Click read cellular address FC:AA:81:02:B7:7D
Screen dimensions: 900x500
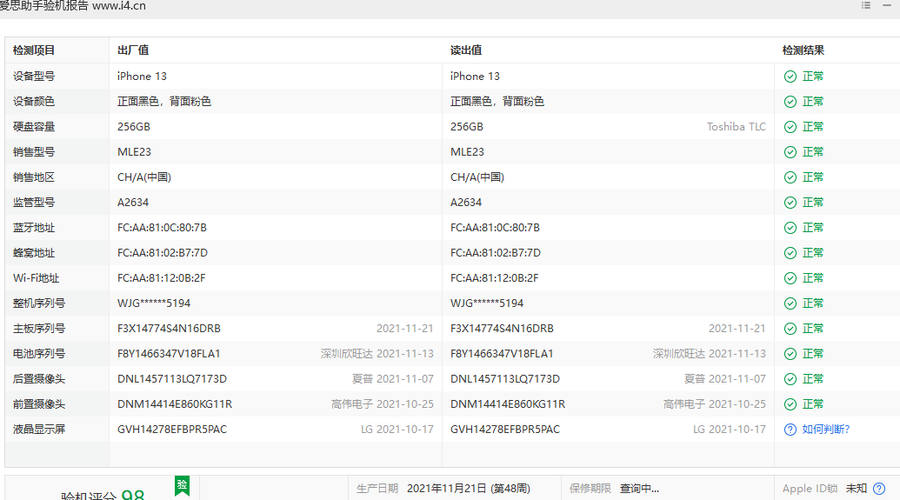(x=495, y=253)
